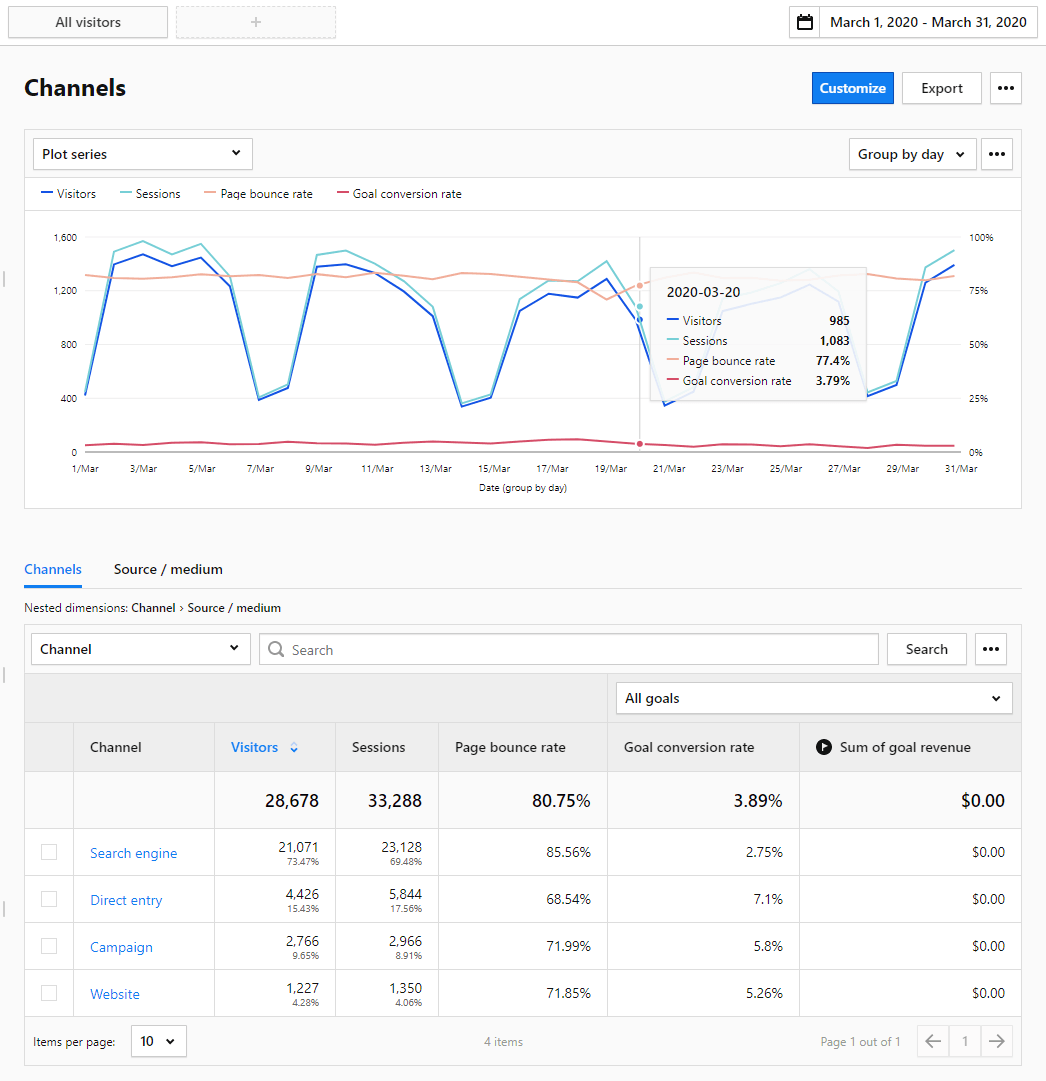Open the three-dot menu next to Export
1046x1081 pixels.
(1006, 88)
